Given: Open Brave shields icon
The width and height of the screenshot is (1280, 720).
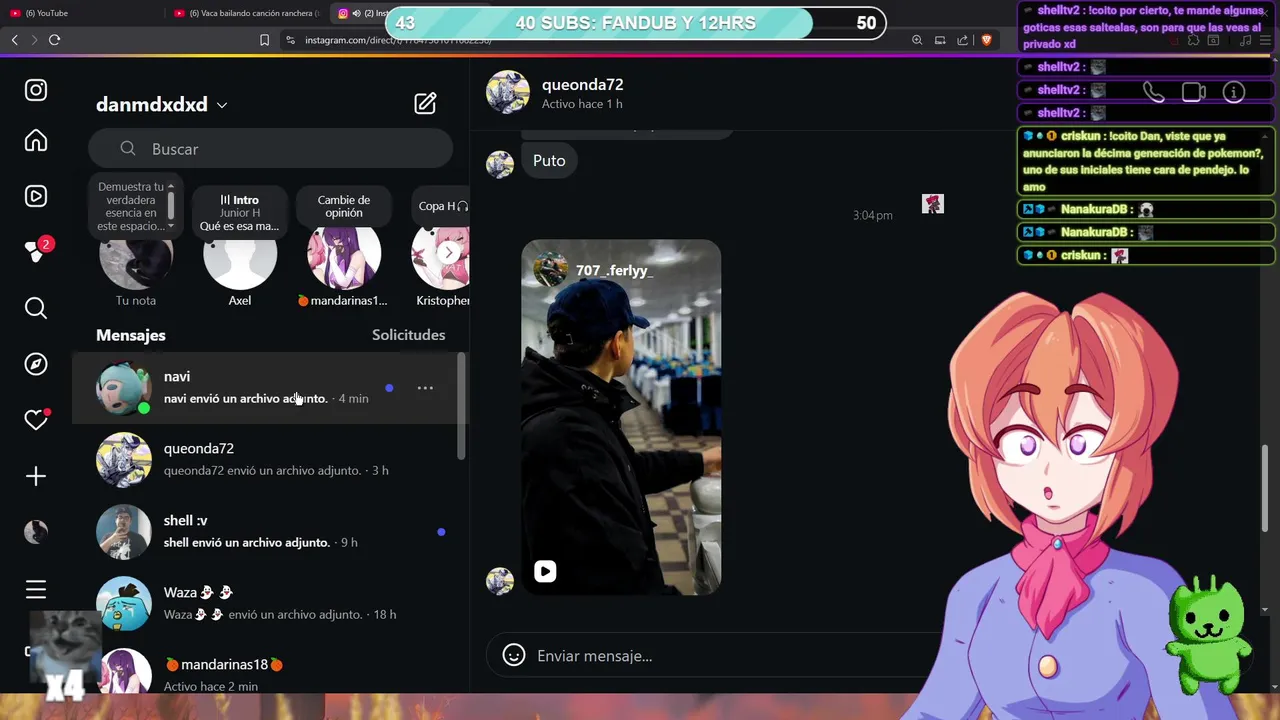Looking at the screenshot, I should [986, 40].
